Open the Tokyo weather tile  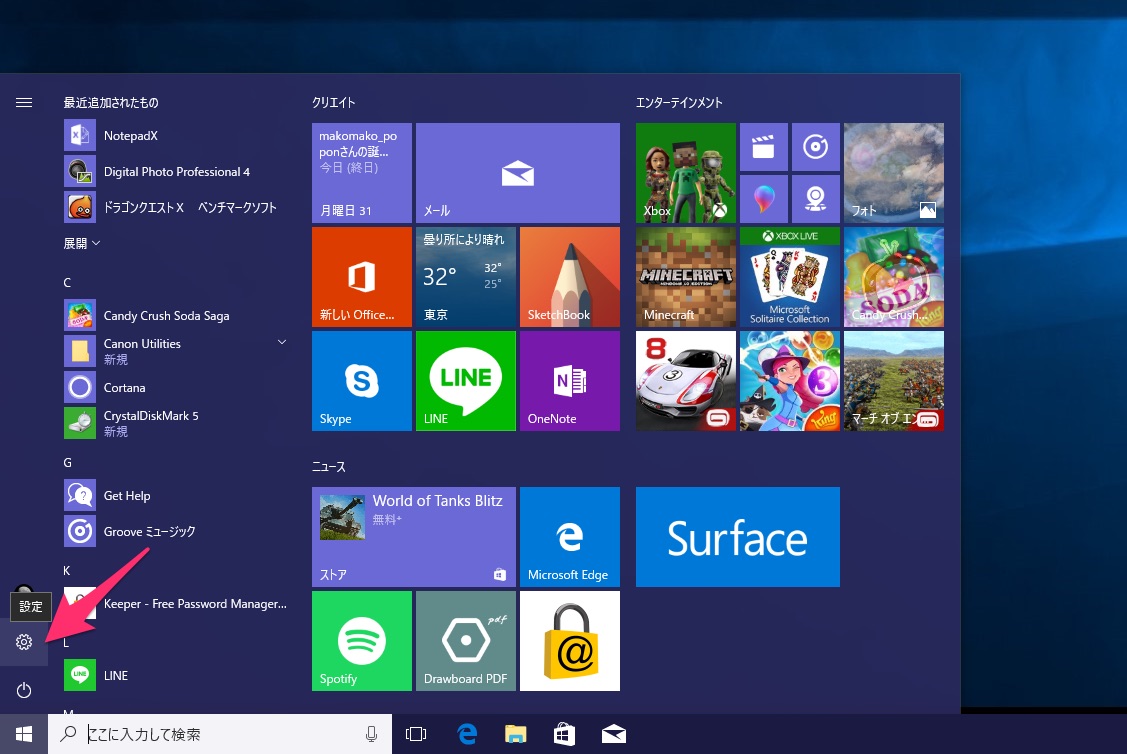coord(466,277)
